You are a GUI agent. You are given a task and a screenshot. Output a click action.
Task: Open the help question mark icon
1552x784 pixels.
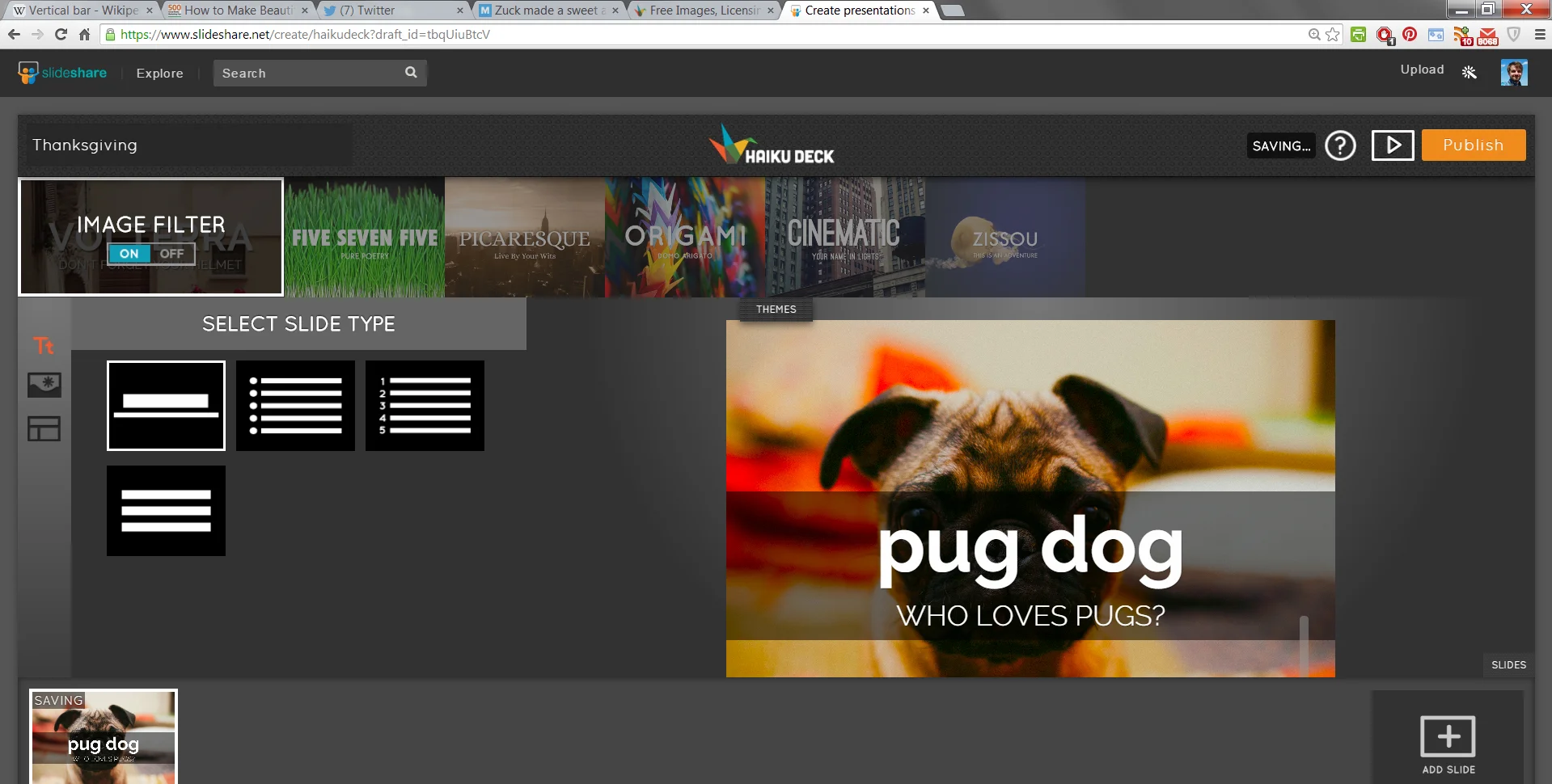[x=1340, y=145]
